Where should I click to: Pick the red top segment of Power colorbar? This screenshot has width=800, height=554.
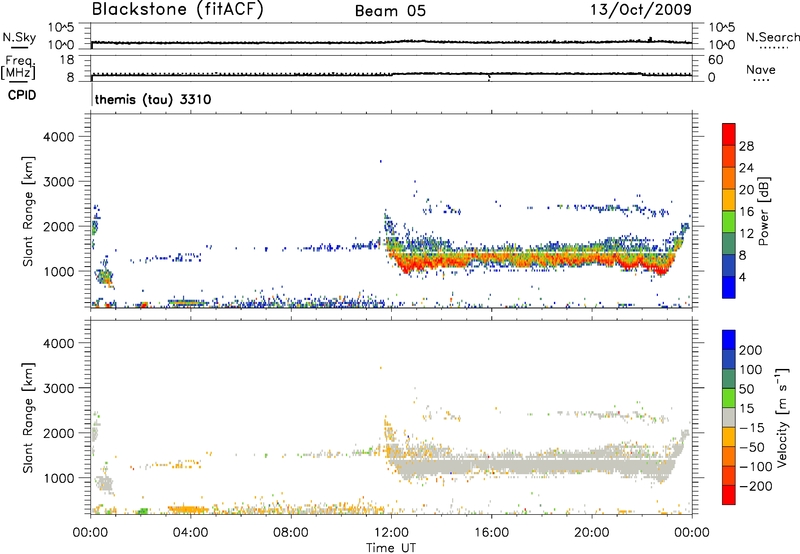(x=729, y=134)
